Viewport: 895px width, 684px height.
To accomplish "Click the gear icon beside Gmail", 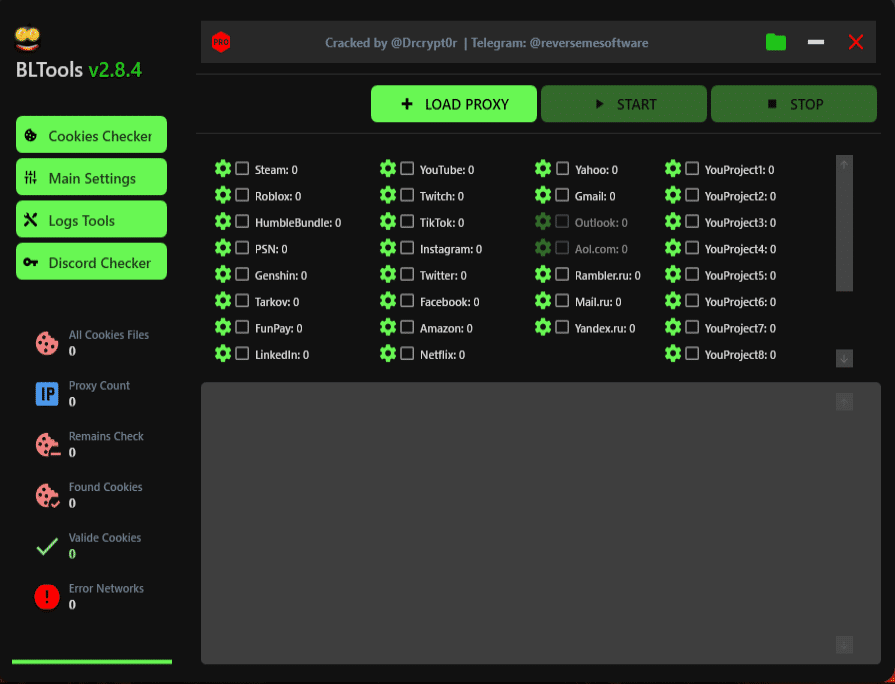I will [x=543, y=195].
